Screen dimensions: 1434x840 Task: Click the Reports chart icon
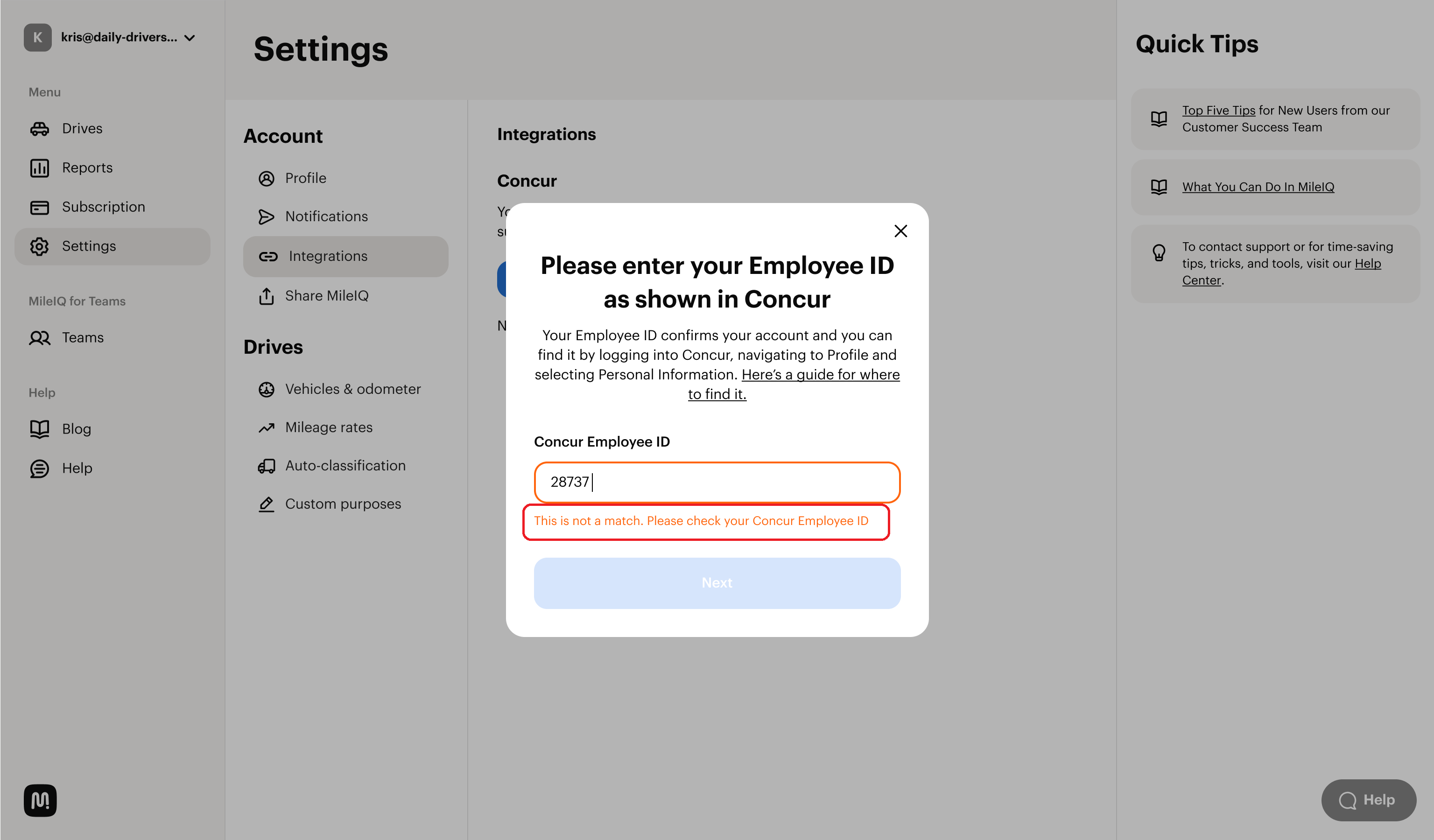[39, 168]
